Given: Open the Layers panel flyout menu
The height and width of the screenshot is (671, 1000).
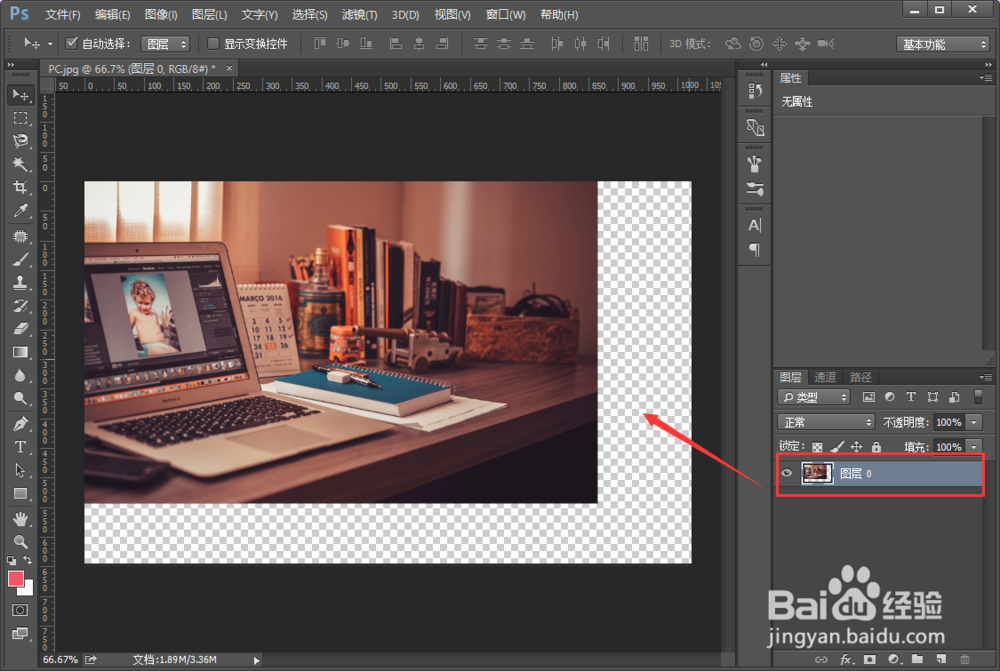Looking at the screenshot, I should [x=986, y=377].
